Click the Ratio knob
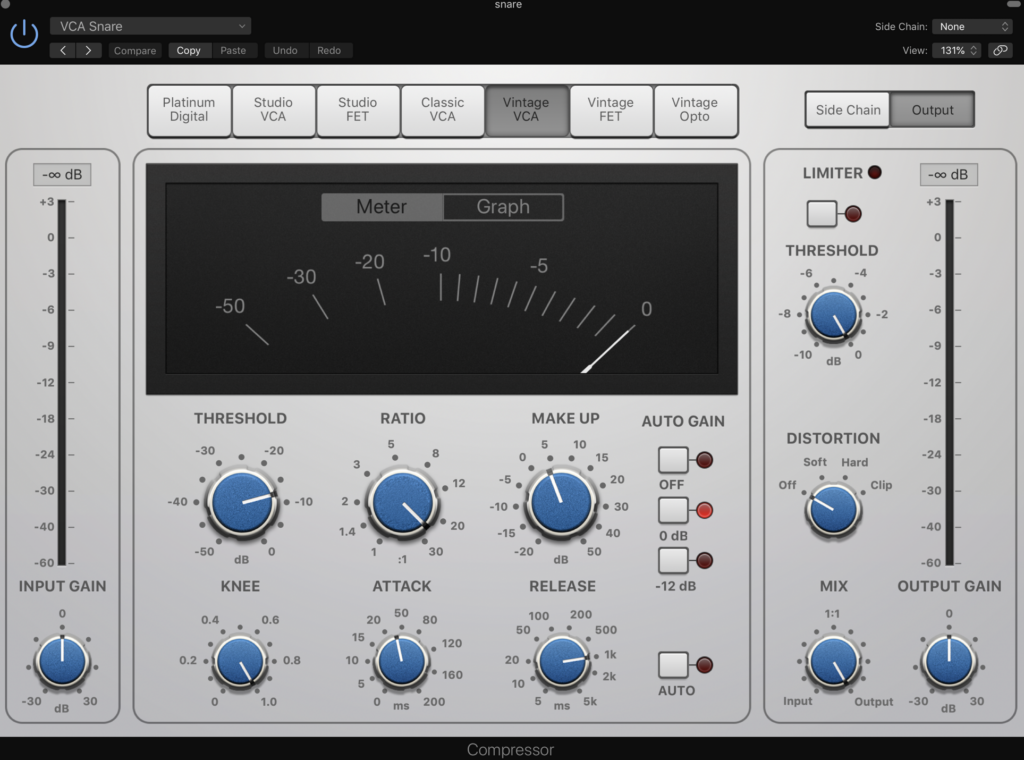 click(x=402, y=502)
